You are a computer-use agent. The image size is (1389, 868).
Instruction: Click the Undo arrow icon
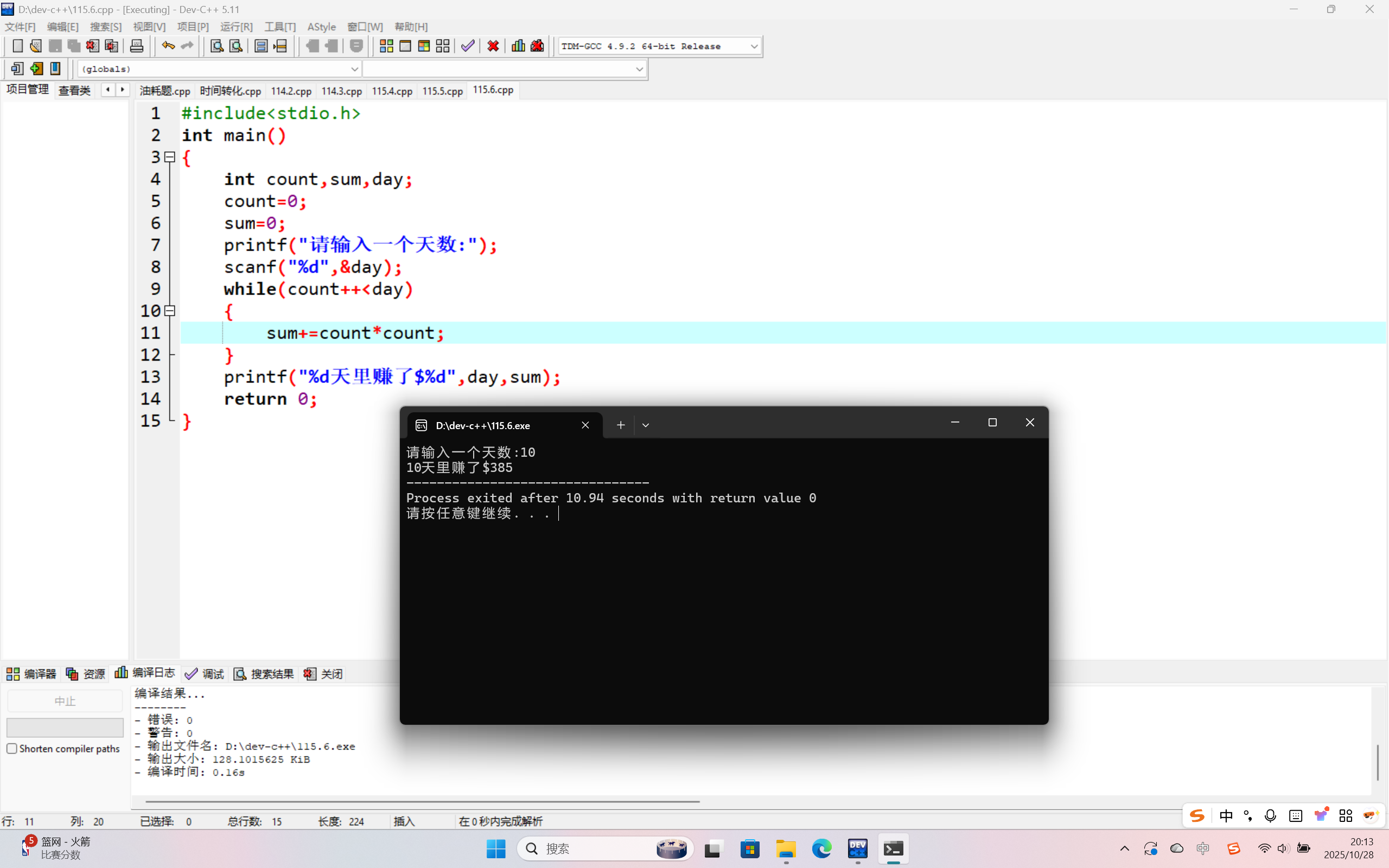[x=168, y=46]
